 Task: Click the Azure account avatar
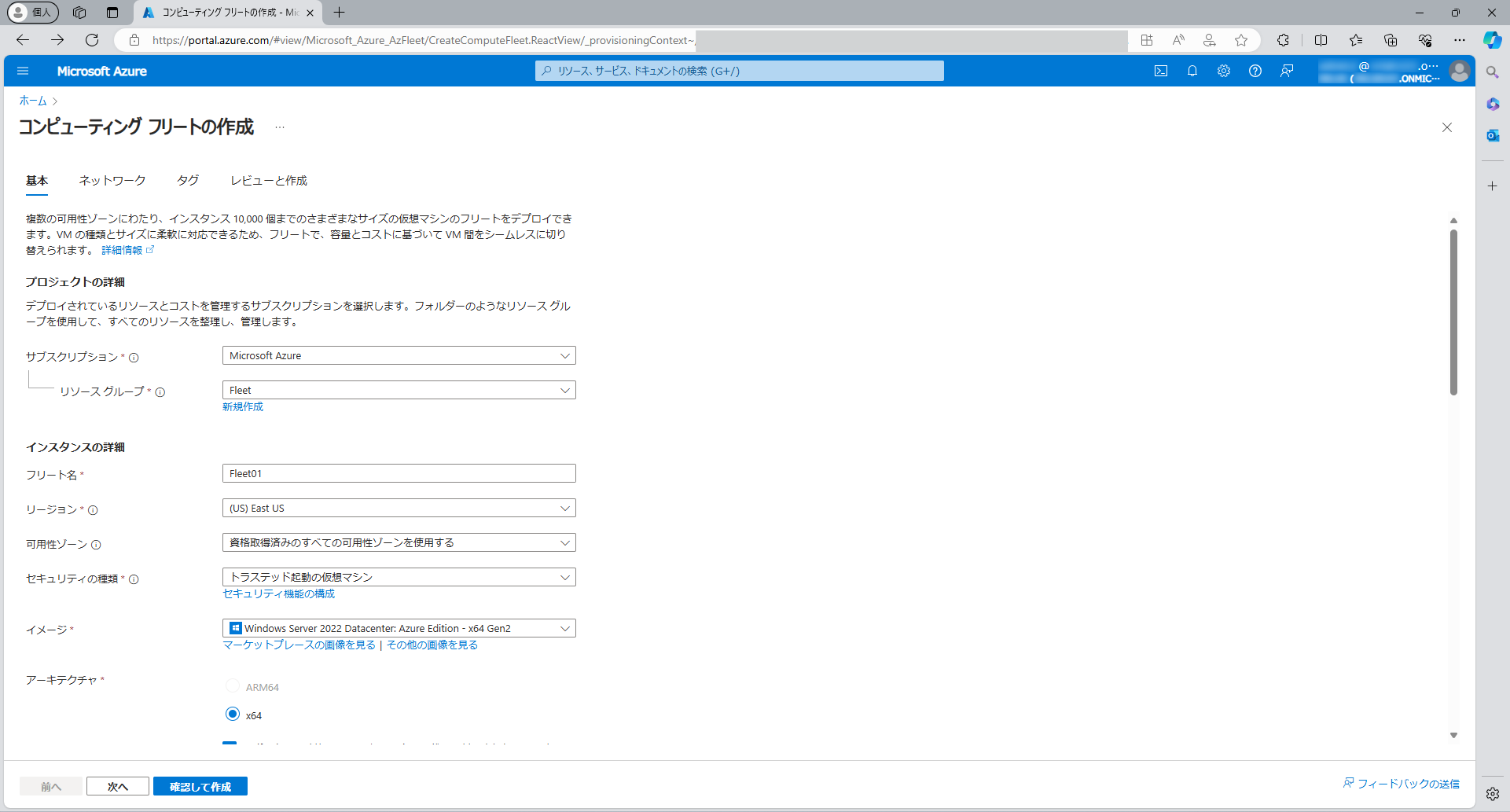pyautogui.click(x=1460, y=71)
